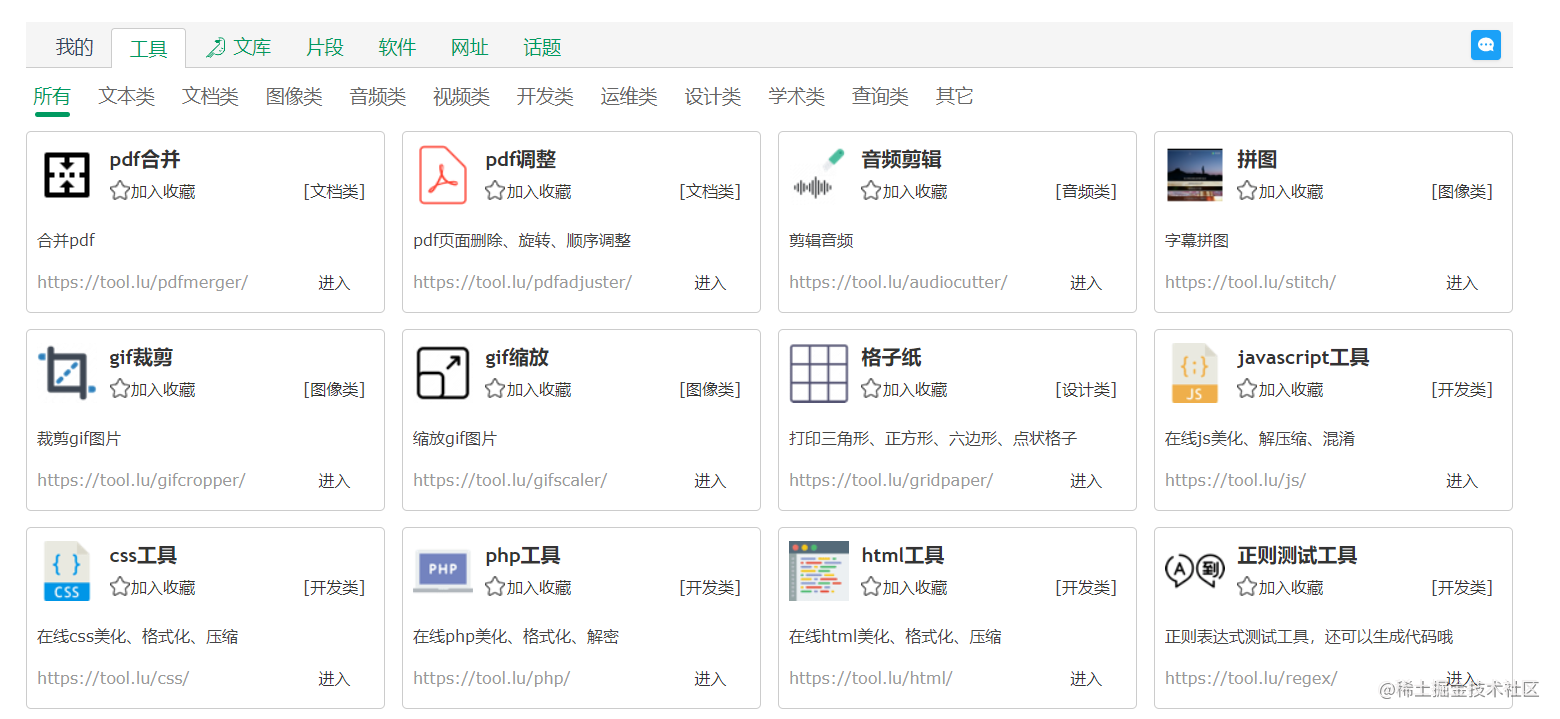
Task: Click the 格子纸 grid icon
Action: (819, 372)
